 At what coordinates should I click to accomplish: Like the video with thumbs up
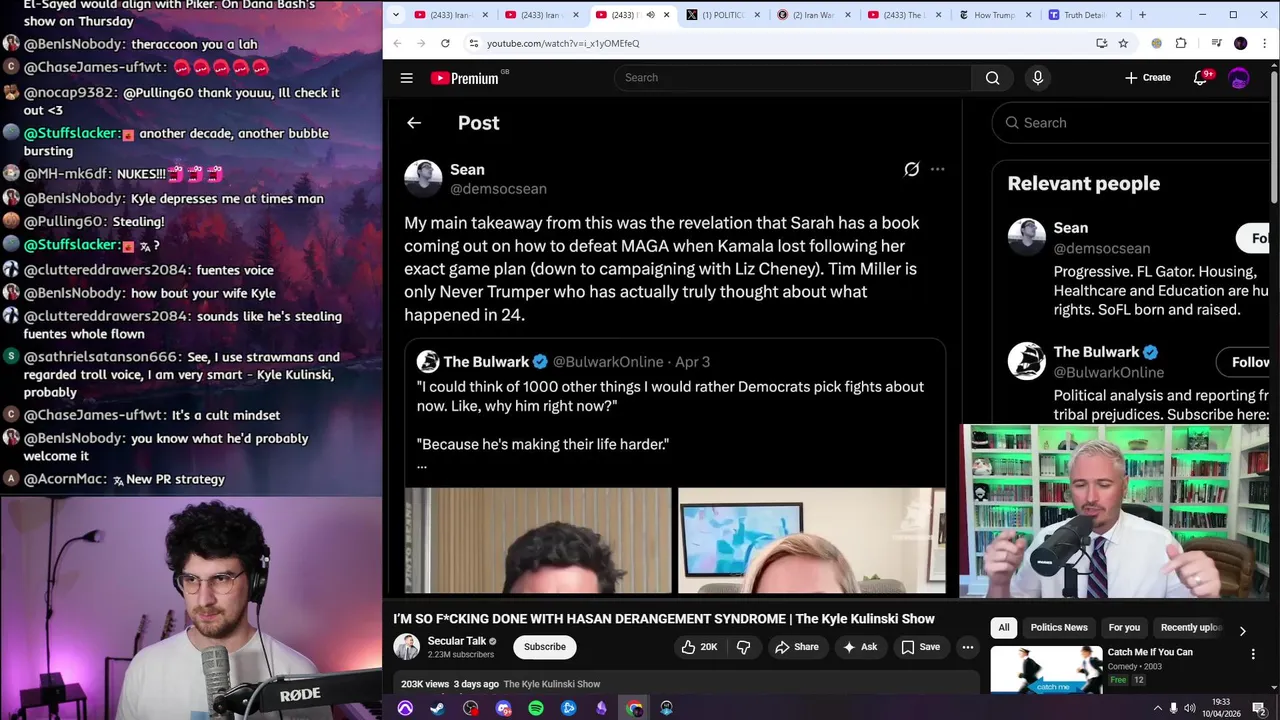coord(699,647)
